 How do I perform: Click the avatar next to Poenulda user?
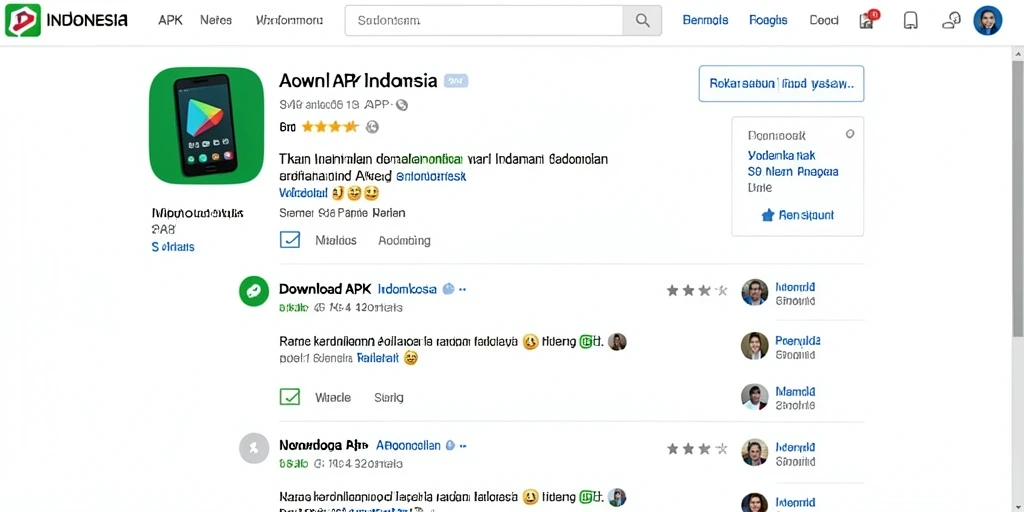(x=755, y=346)
